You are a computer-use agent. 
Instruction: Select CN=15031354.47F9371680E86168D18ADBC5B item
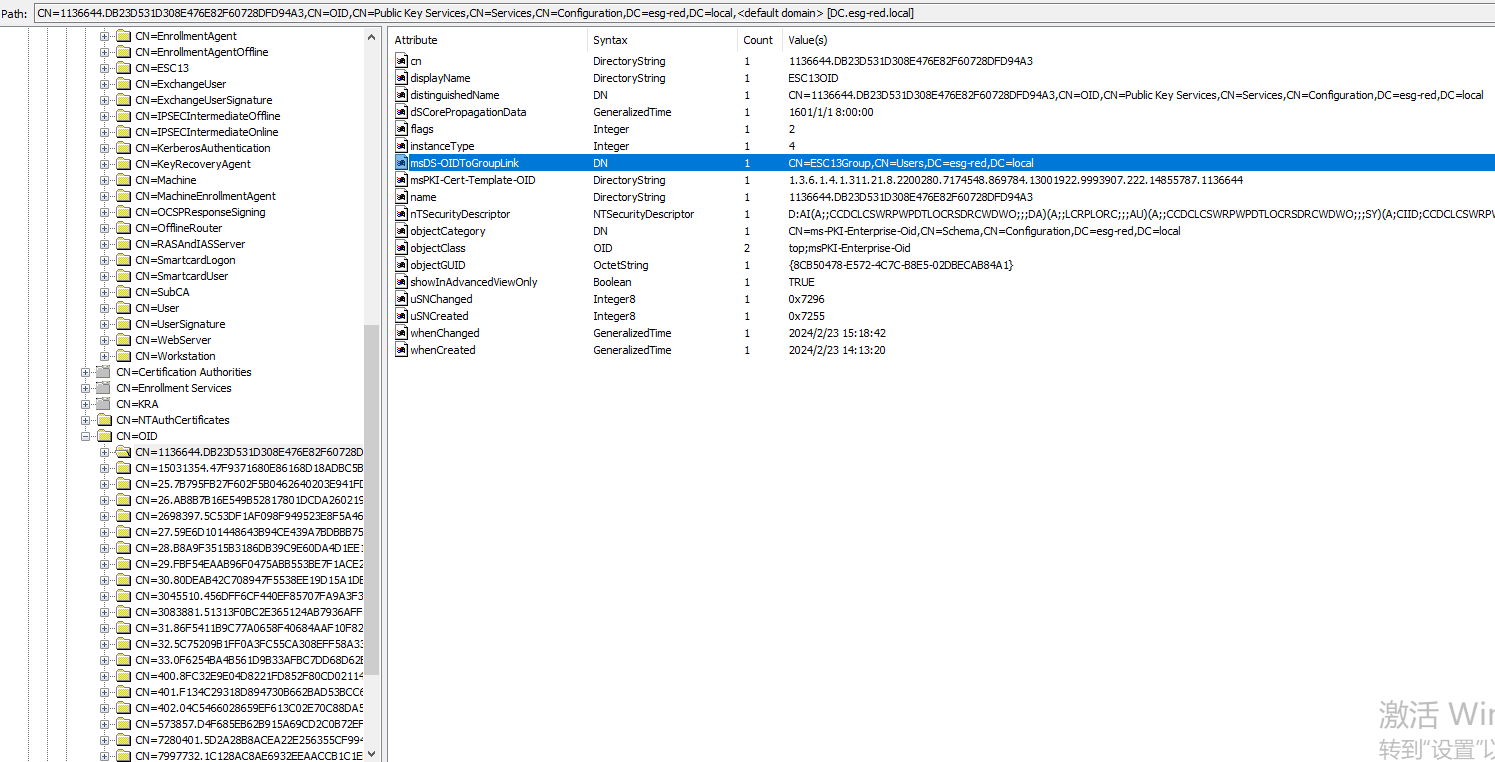pos(249,468)
